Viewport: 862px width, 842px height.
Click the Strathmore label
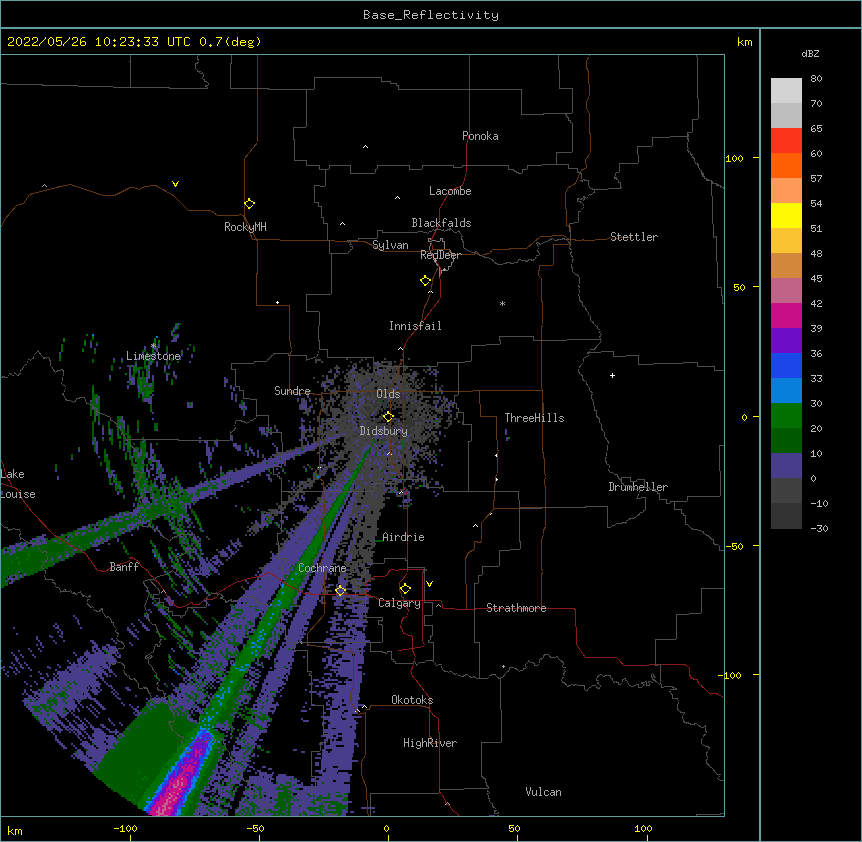pyautogui.click(x=516, y=608)
